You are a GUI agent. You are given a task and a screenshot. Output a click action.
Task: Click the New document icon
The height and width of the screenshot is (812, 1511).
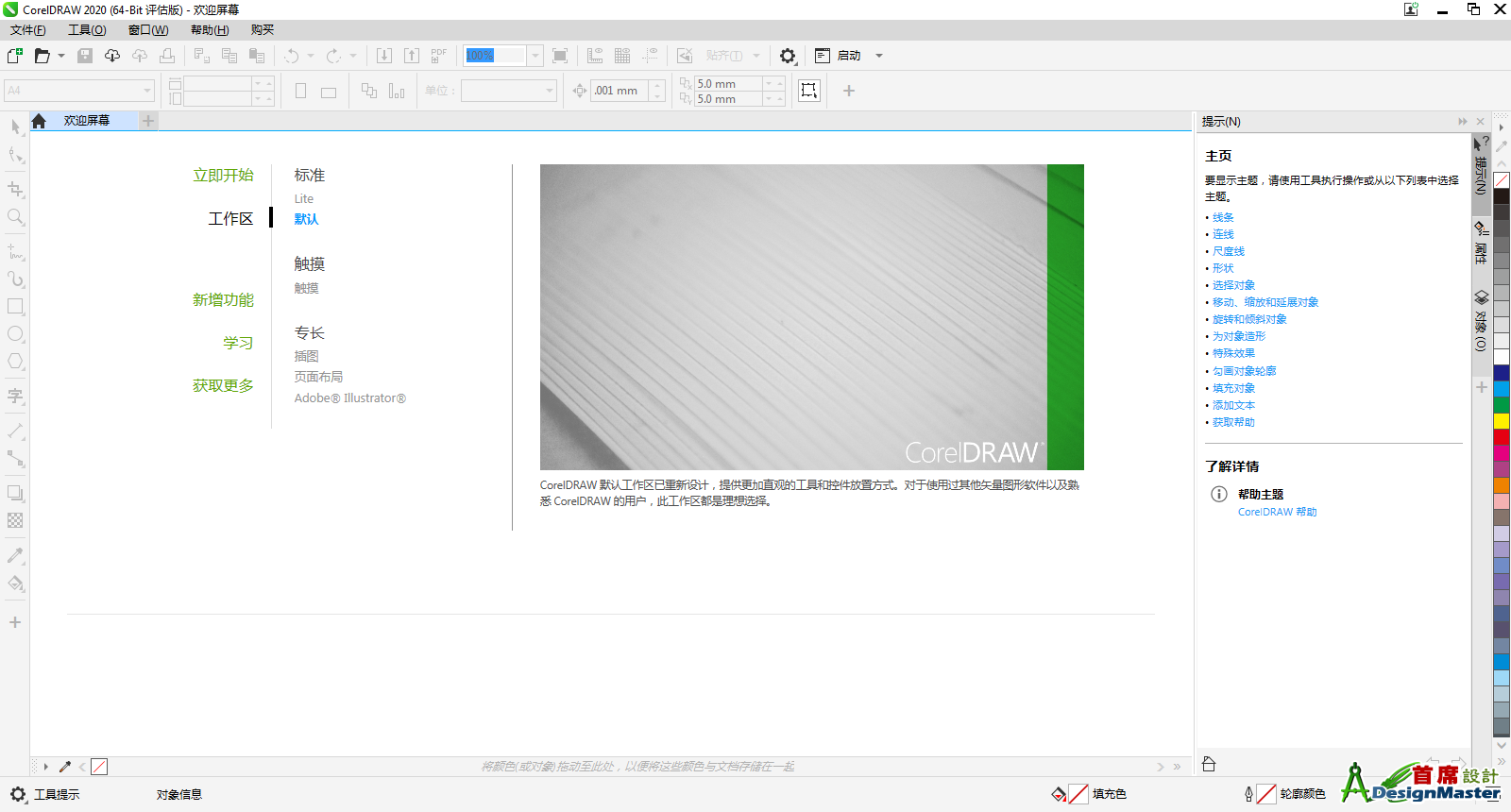click(15, 56)
